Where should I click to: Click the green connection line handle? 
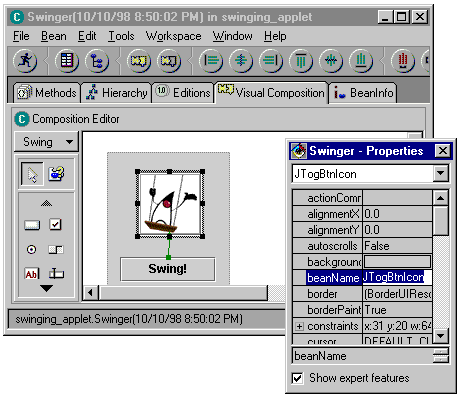[x=169, y=257]
